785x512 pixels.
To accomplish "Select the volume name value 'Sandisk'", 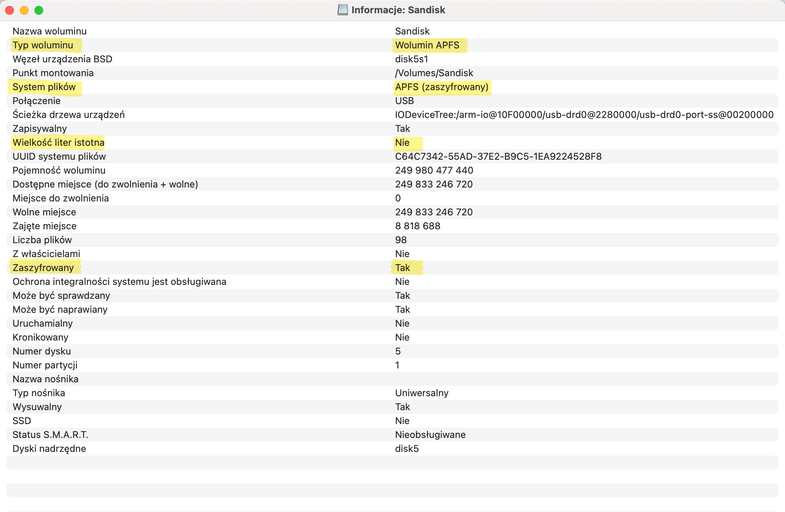I will 412,31.
